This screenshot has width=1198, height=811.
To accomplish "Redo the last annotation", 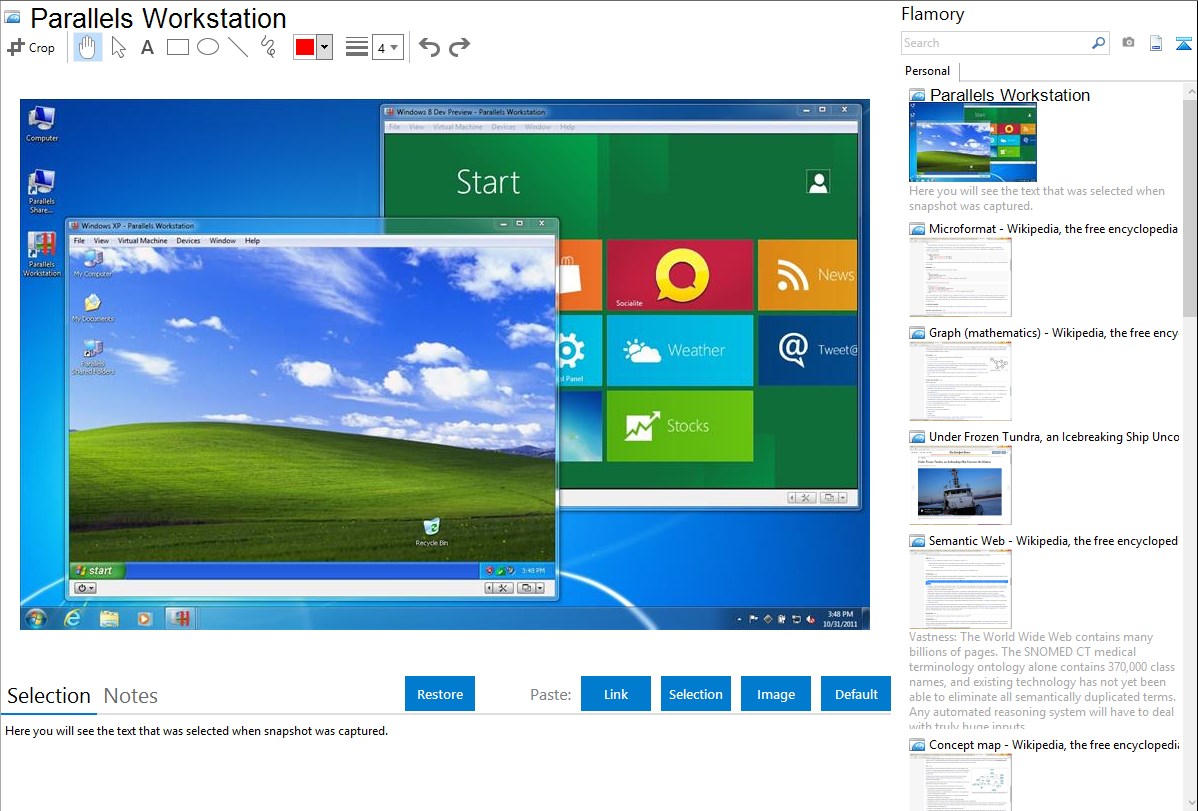I will coord(459,47).
